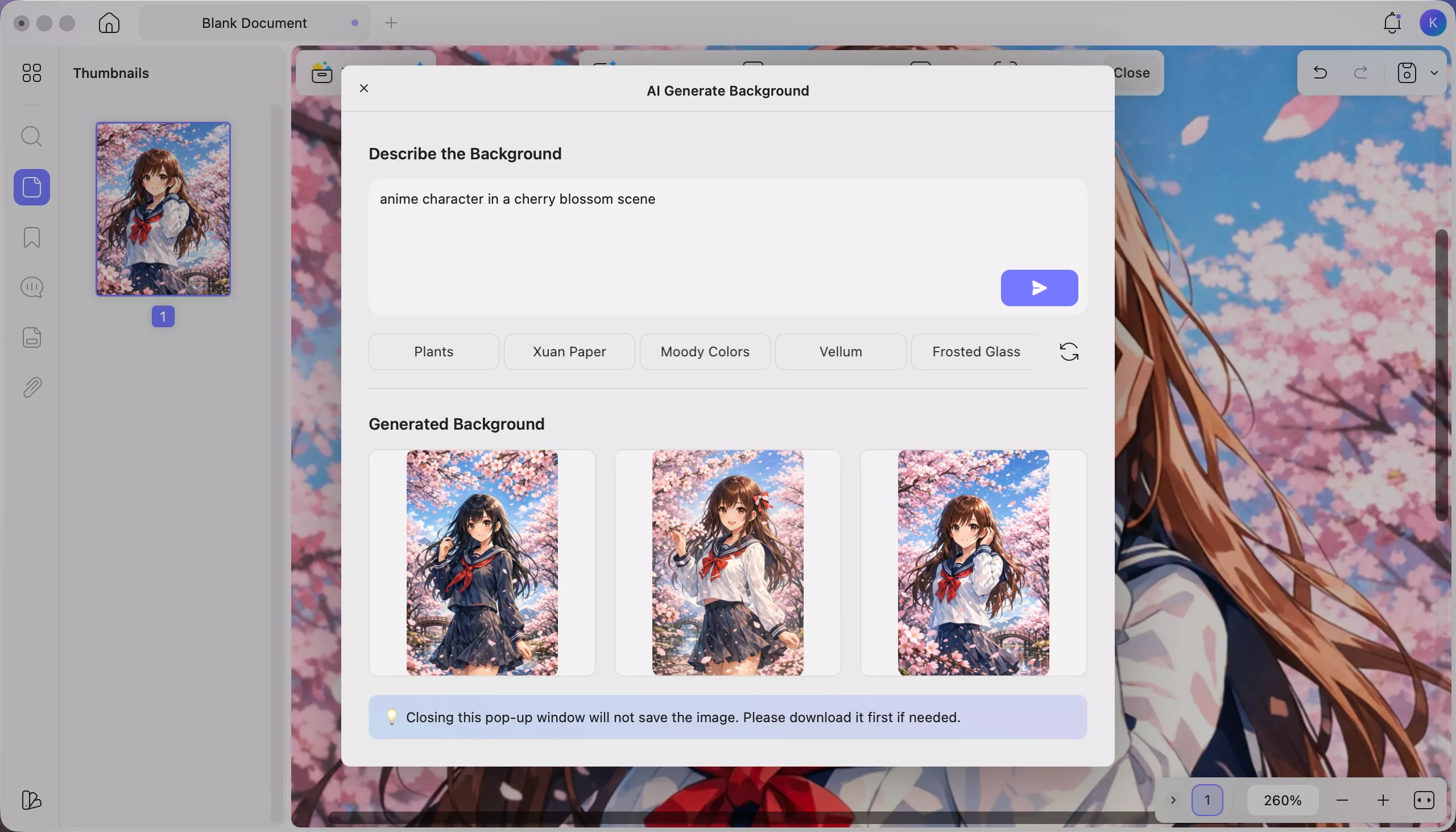1456x832 pixels.
Task: Open a new document tab with plus
Action: pos(391,23)
